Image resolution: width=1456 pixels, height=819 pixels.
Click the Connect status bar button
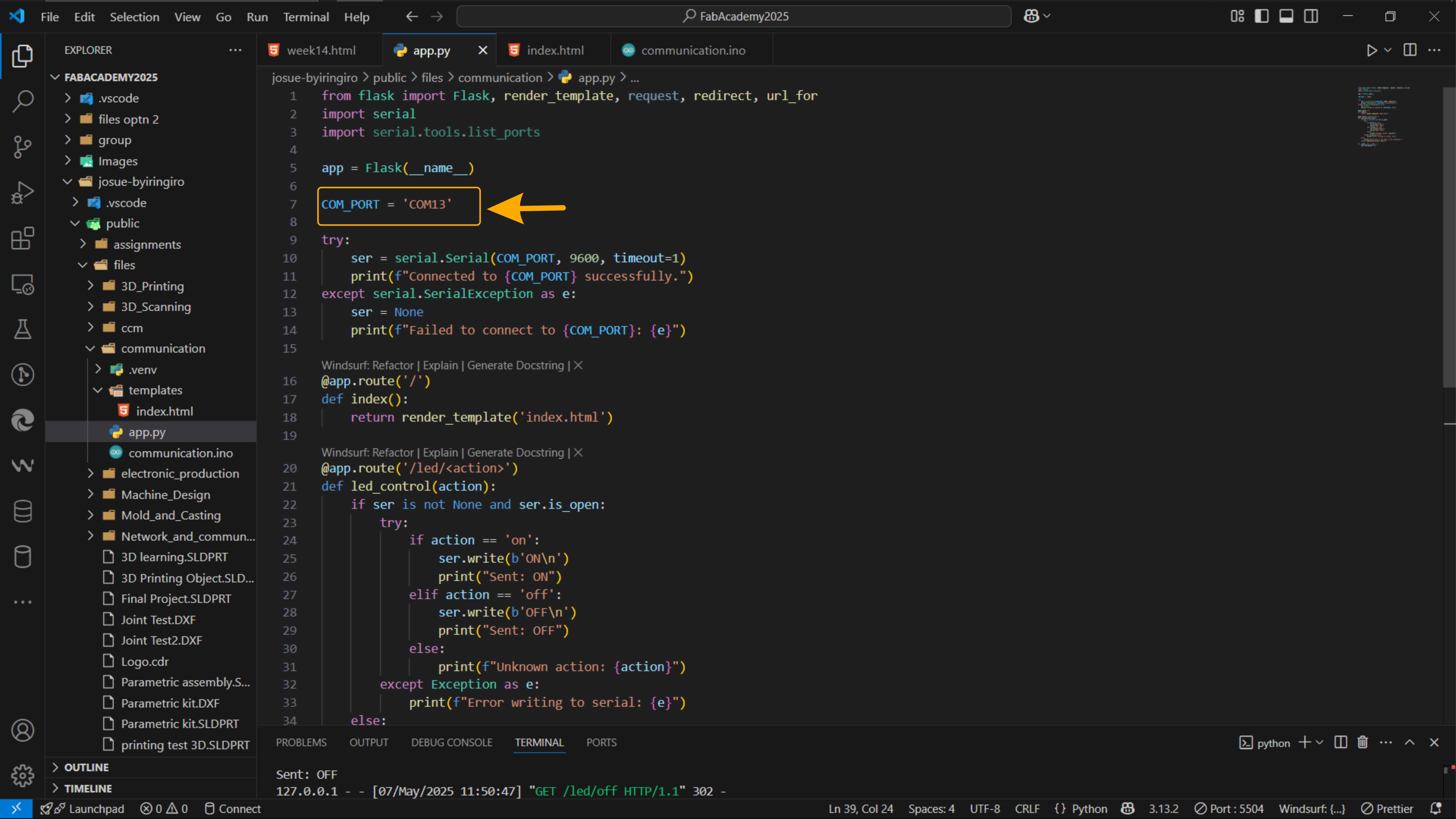233,809
